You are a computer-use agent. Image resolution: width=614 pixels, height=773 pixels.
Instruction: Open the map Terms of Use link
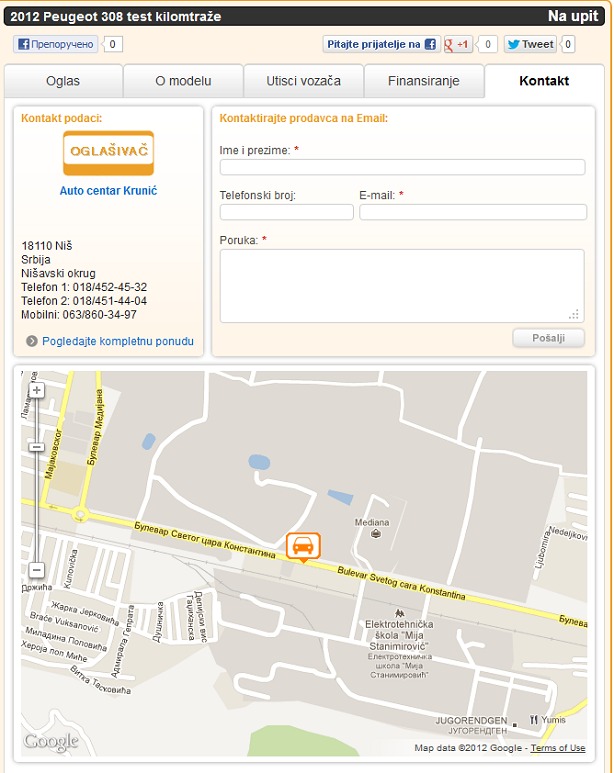557,748
